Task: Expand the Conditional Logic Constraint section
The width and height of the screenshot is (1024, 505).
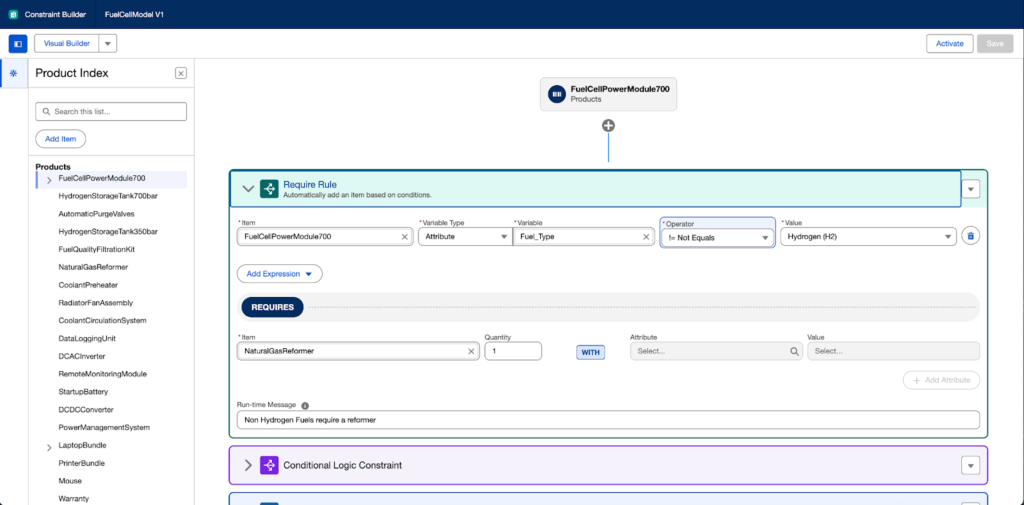Action: click(x=248, y=465)
